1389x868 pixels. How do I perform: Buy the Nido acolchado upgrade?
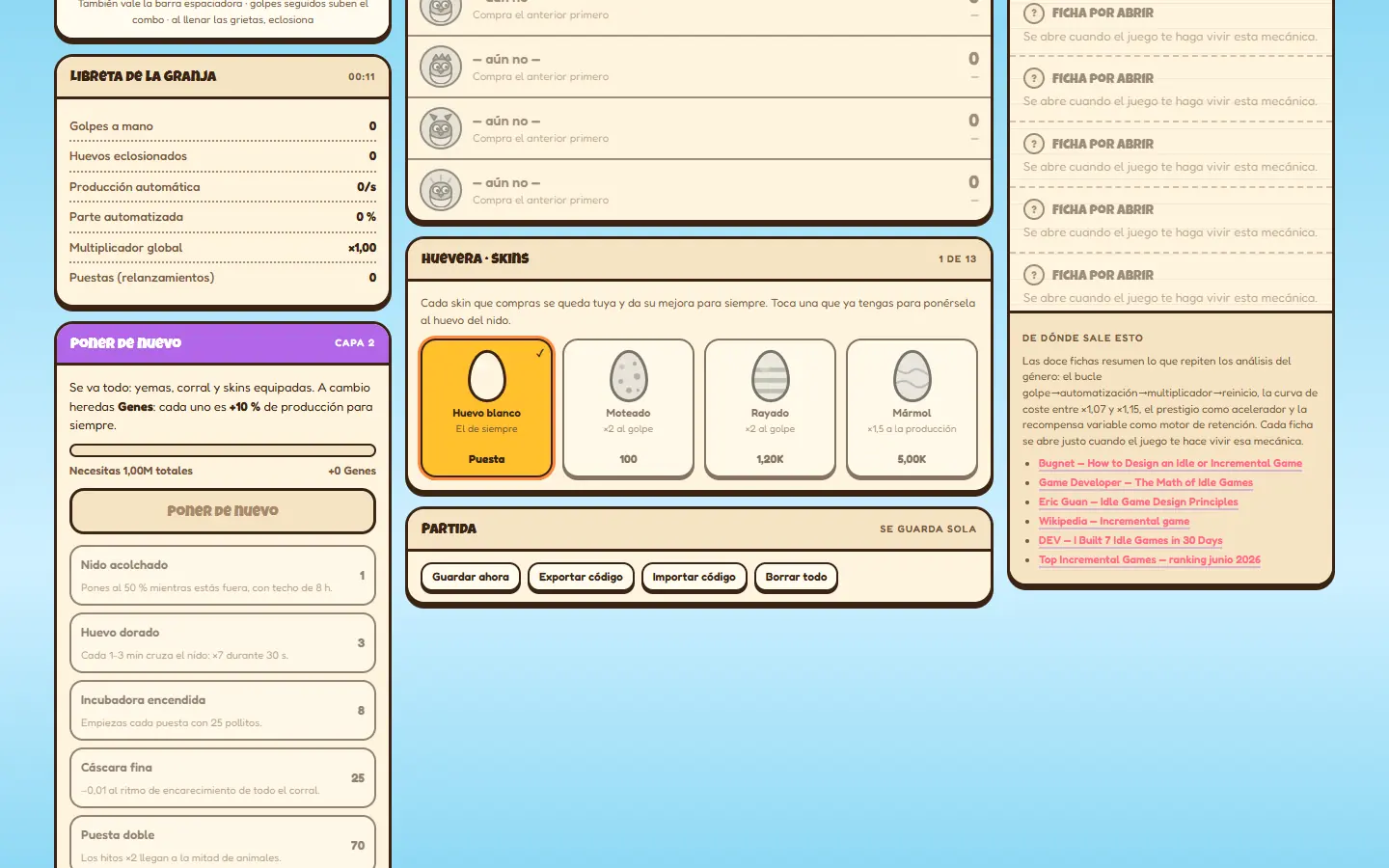pos(223,576)
